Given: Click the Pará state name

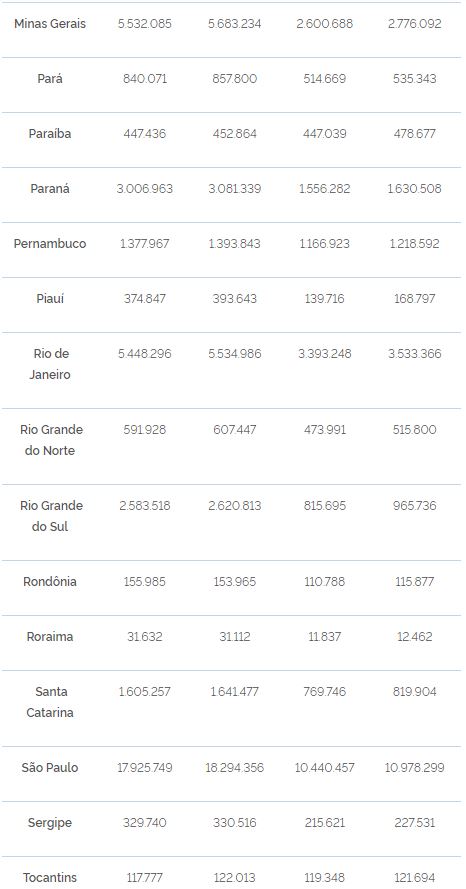Looking at the screenshot, I should pyautogui.click(x=50, y=79).
